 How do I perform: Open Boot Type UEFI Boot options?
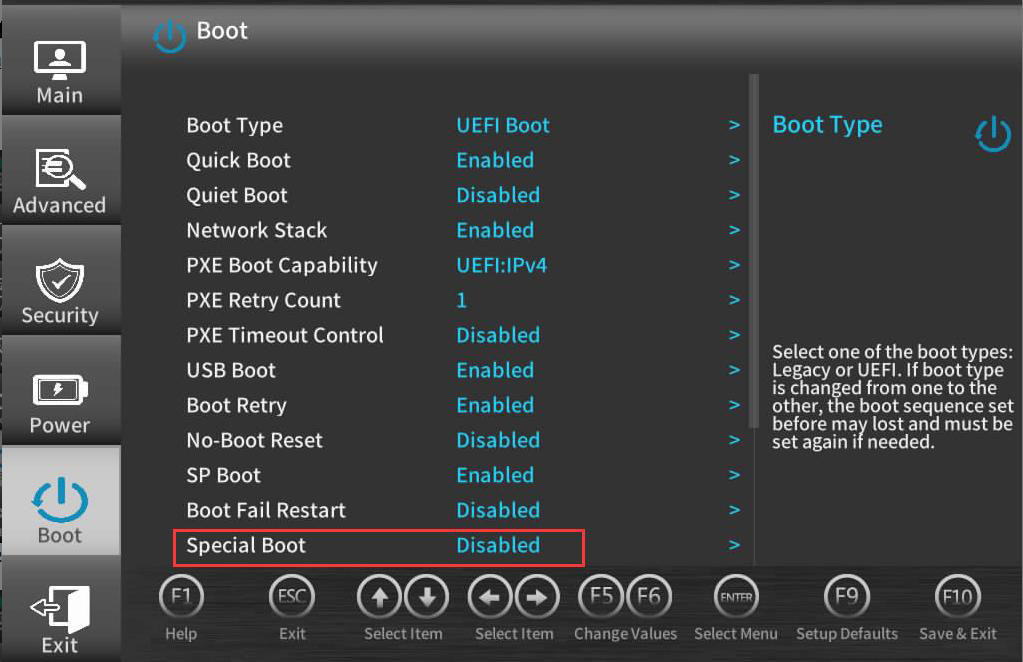point(503,125)
